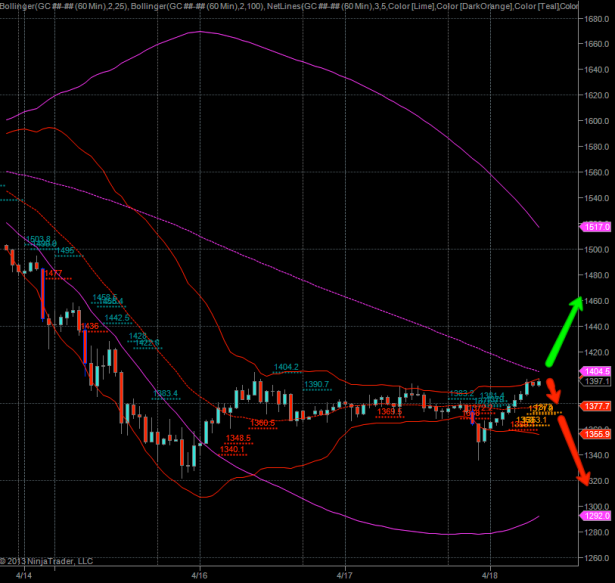Image resolution: width=615 pixels, height=583 pixels.
Task: Click the 1680 price axis label
Action: click(598, 19)
